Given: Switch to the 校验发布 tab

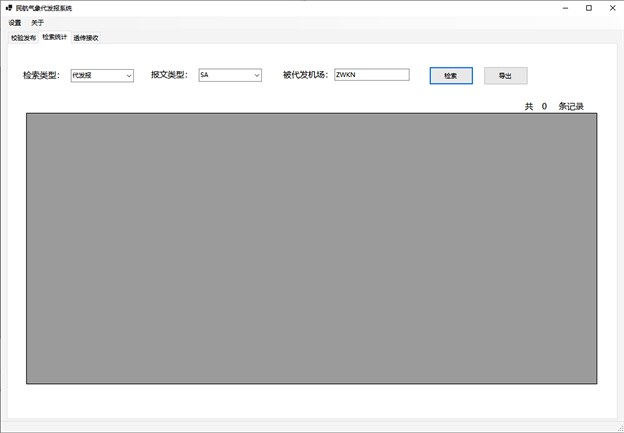Looking at the screenshot, I should pos(23,38).
